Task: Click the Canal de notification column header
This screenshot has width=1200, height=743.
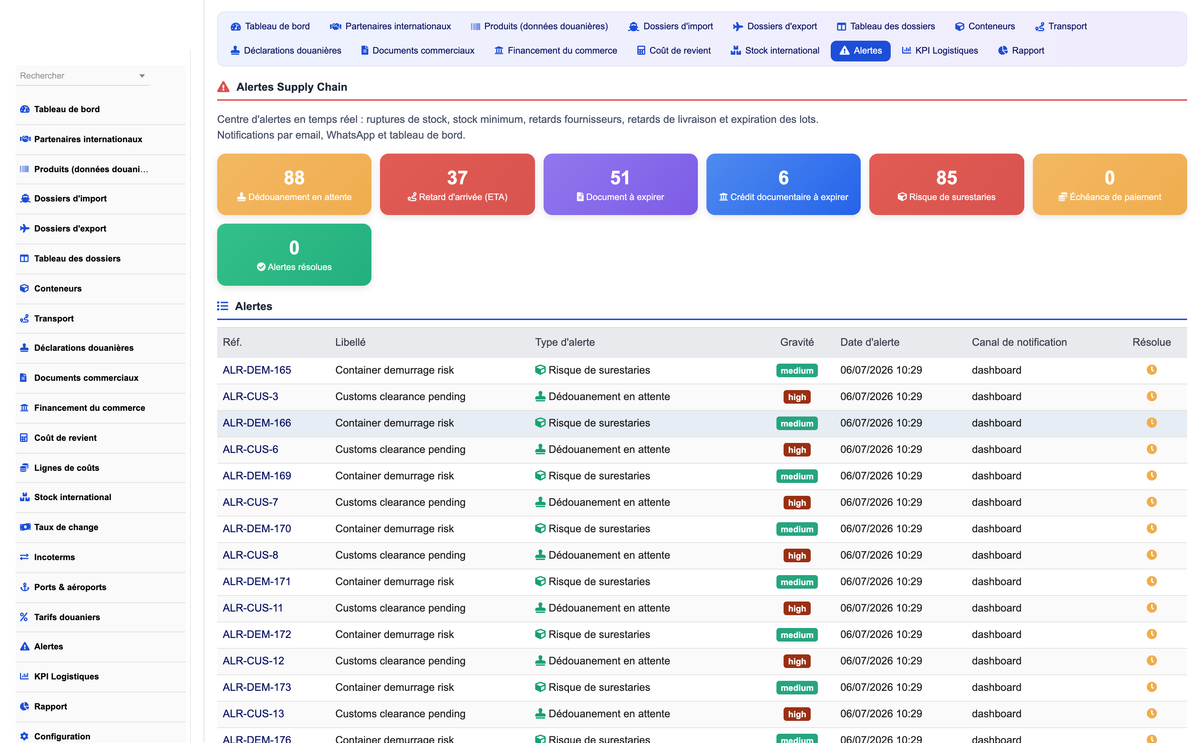Action: pyautogui.click(x=1019, y=342)
